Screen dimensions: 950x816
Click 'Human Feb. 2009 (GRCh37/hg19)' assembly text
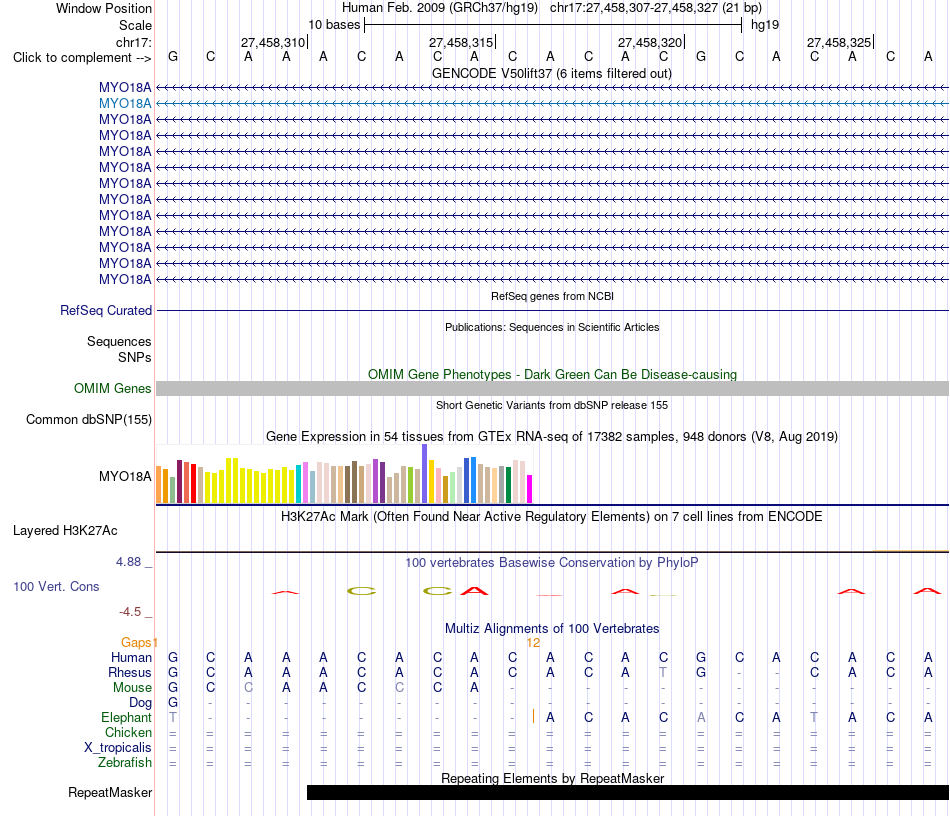click(x=440, y=8)
